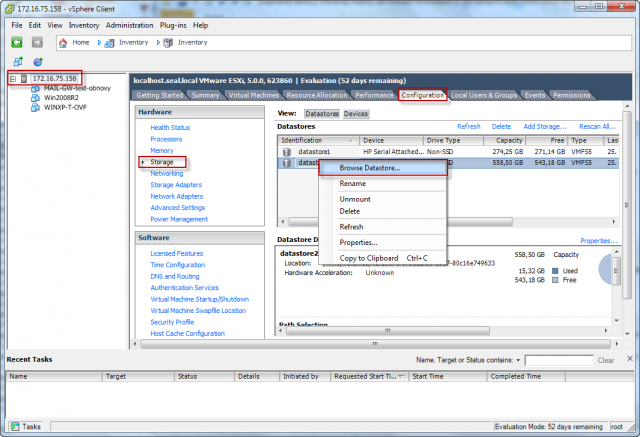Click the Add Storage link
640x437 pixels.
coord(545,126)
